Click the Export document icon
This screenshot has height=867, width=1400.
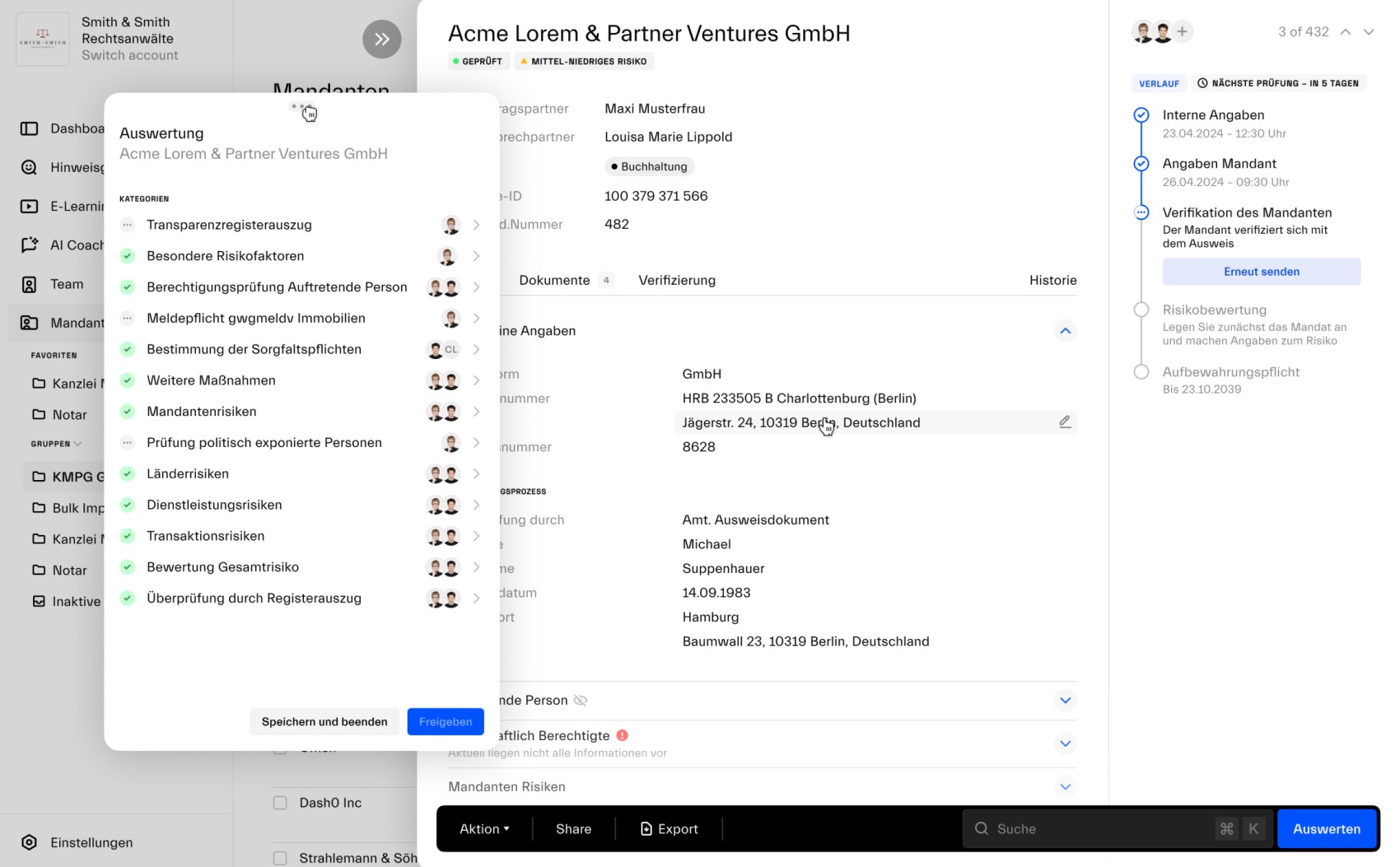646,829
